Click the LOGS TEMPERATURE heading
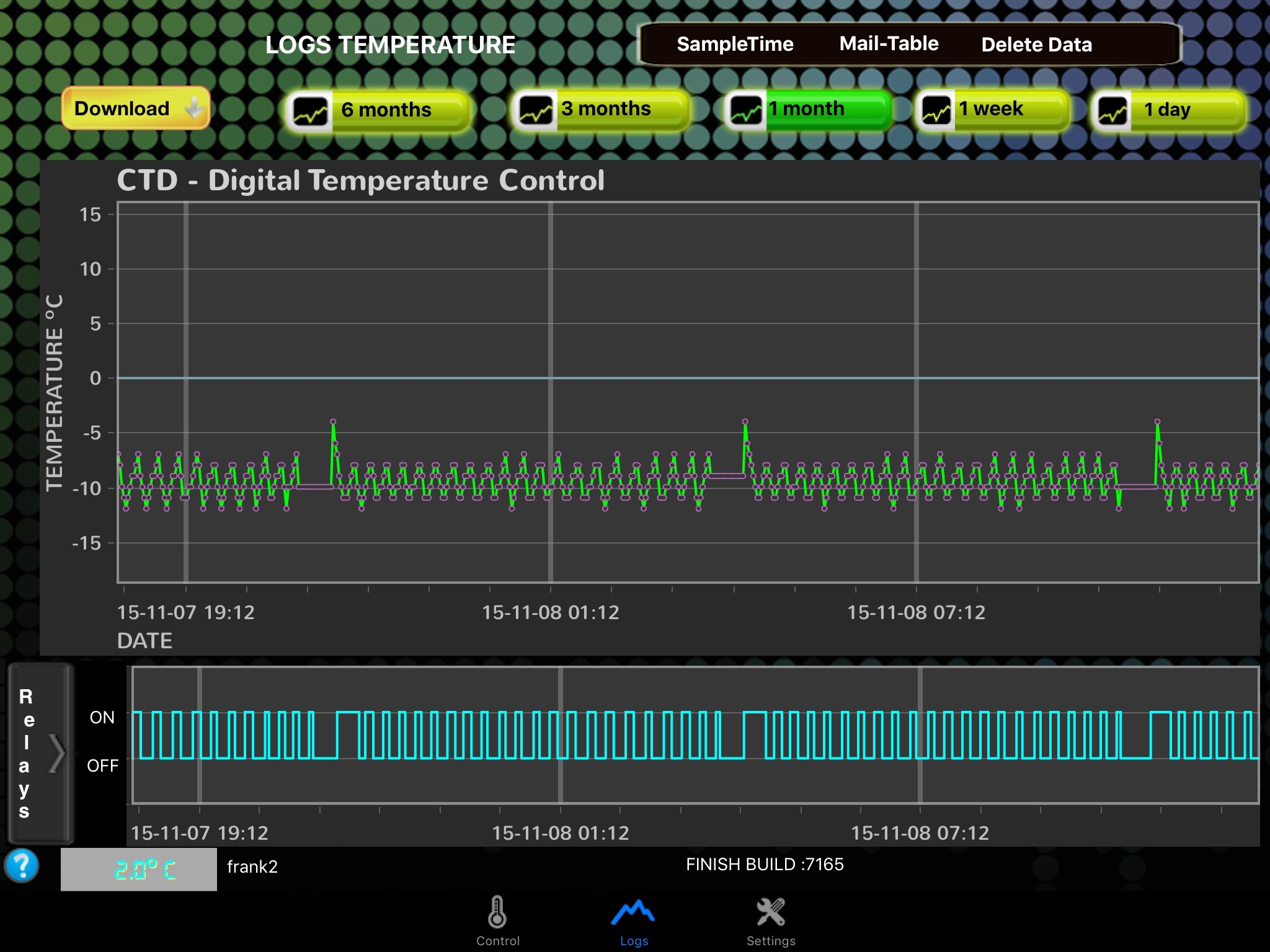Screen dimensions: 1270x952 click(390, 45)
